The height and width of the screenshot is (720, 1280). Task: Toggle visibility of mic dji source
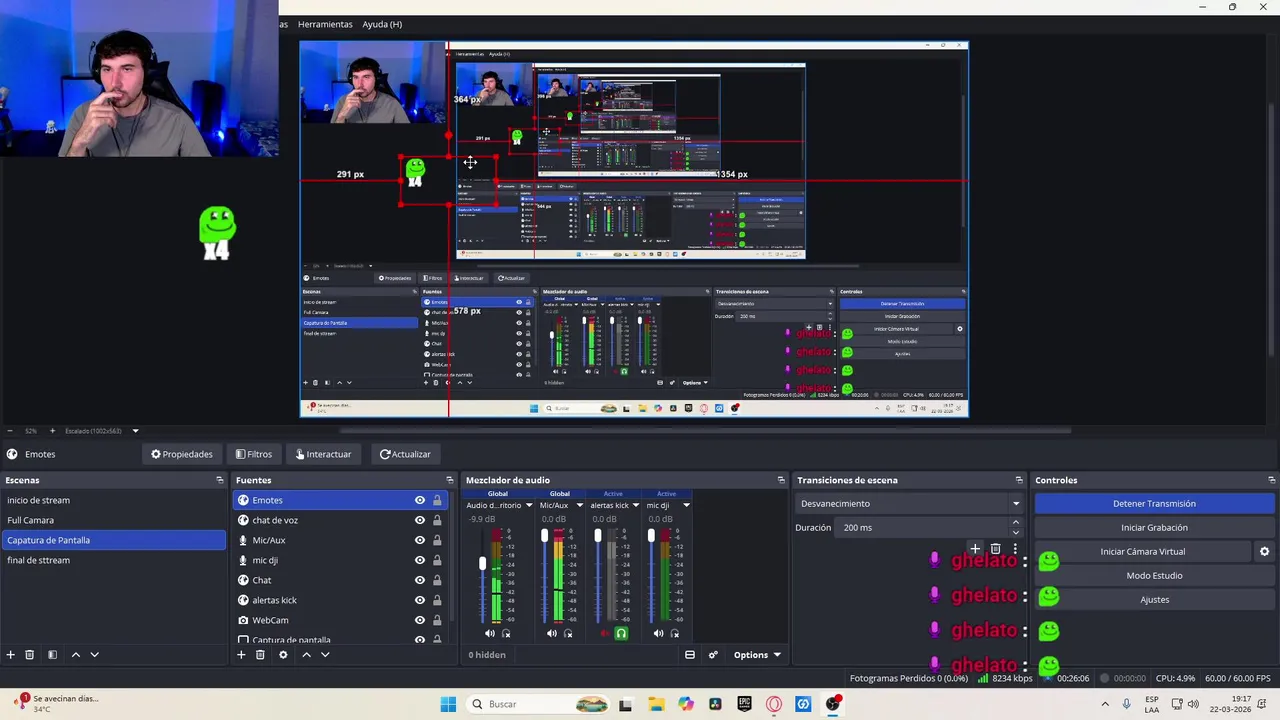(420, 560)
